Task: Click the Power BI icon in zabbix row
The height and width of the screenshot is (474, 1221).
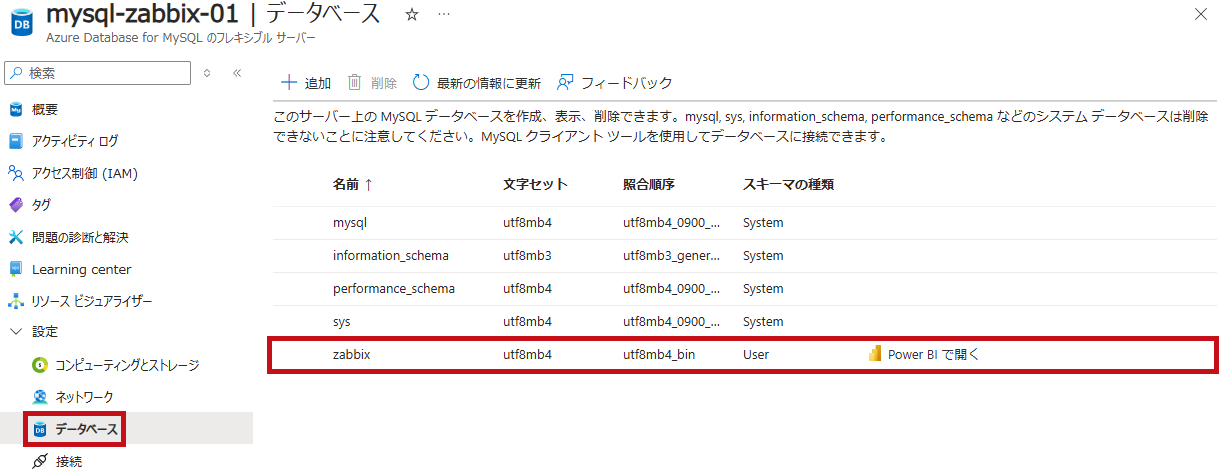Action: tap(875, 355)
